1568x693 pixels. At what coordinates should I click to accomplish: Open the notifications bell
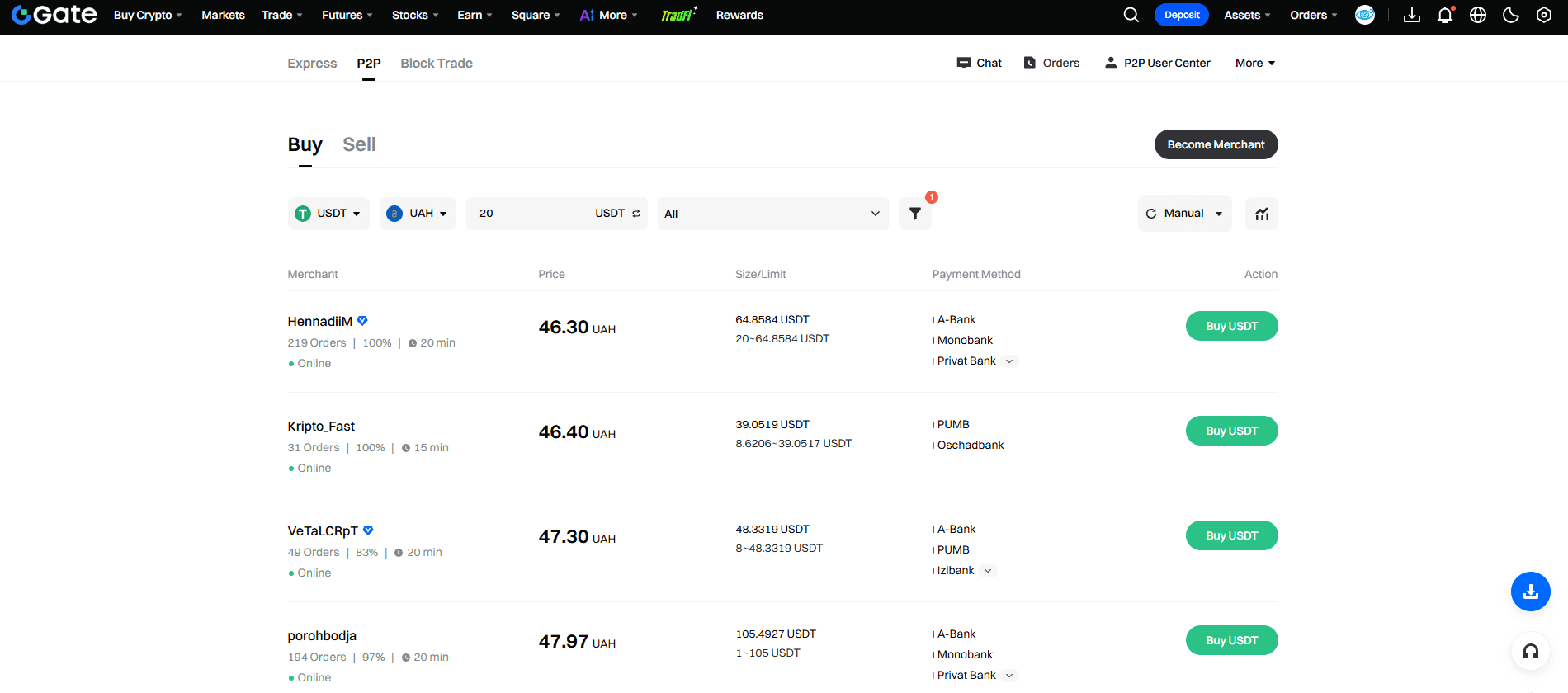click(1445, 15)
